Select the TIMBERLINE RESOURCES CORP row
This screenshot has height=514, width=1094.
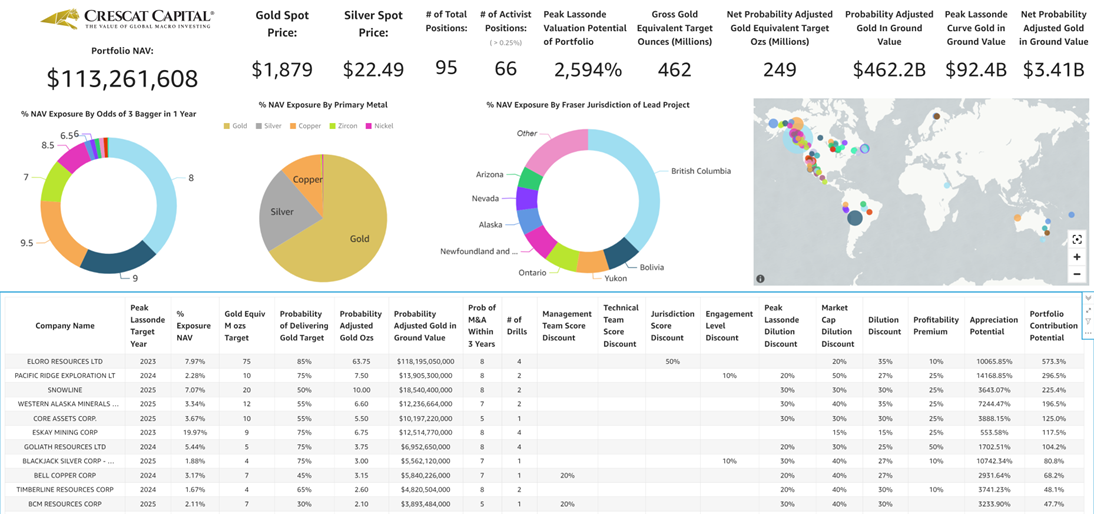click(x=544, y=489)
